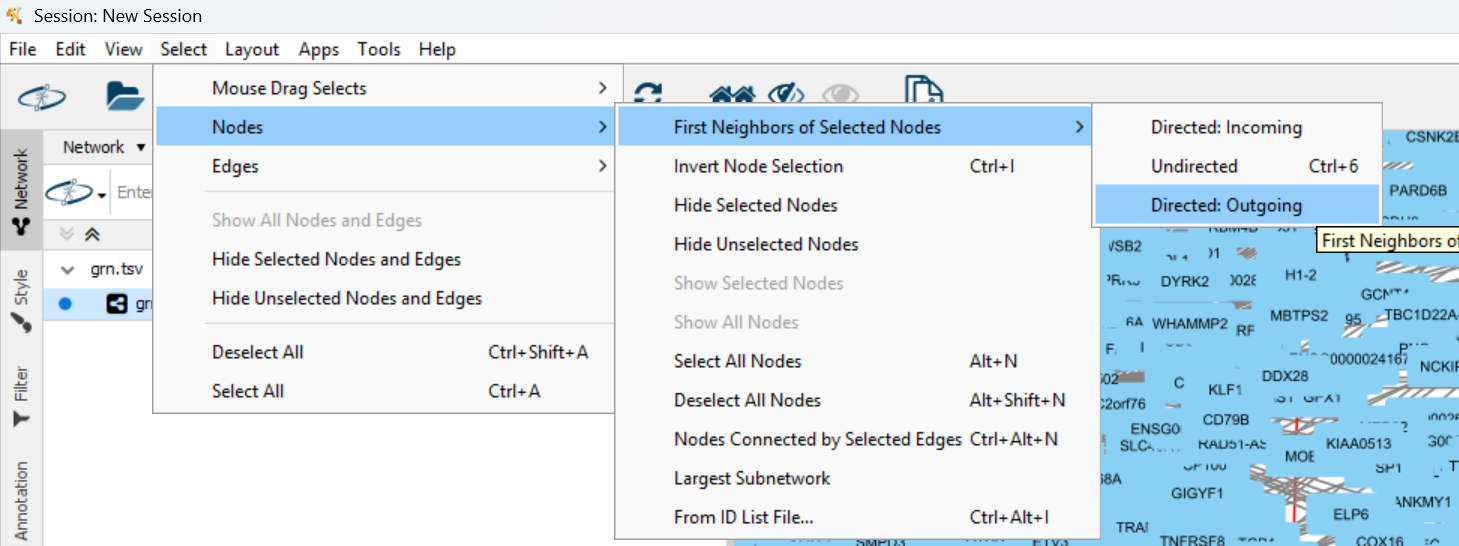Click the PARD6B node label
1459x546 pixels.
(1418, 190)
